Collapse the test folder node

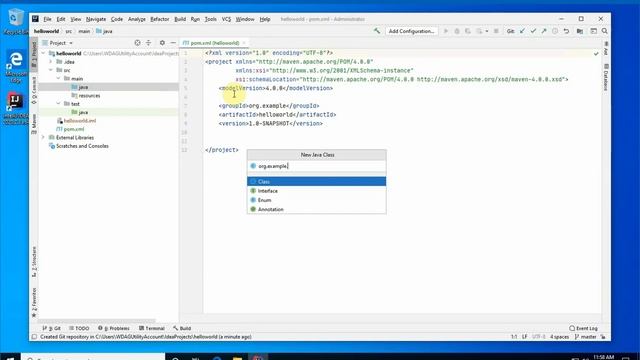click(x=58, y=104)
